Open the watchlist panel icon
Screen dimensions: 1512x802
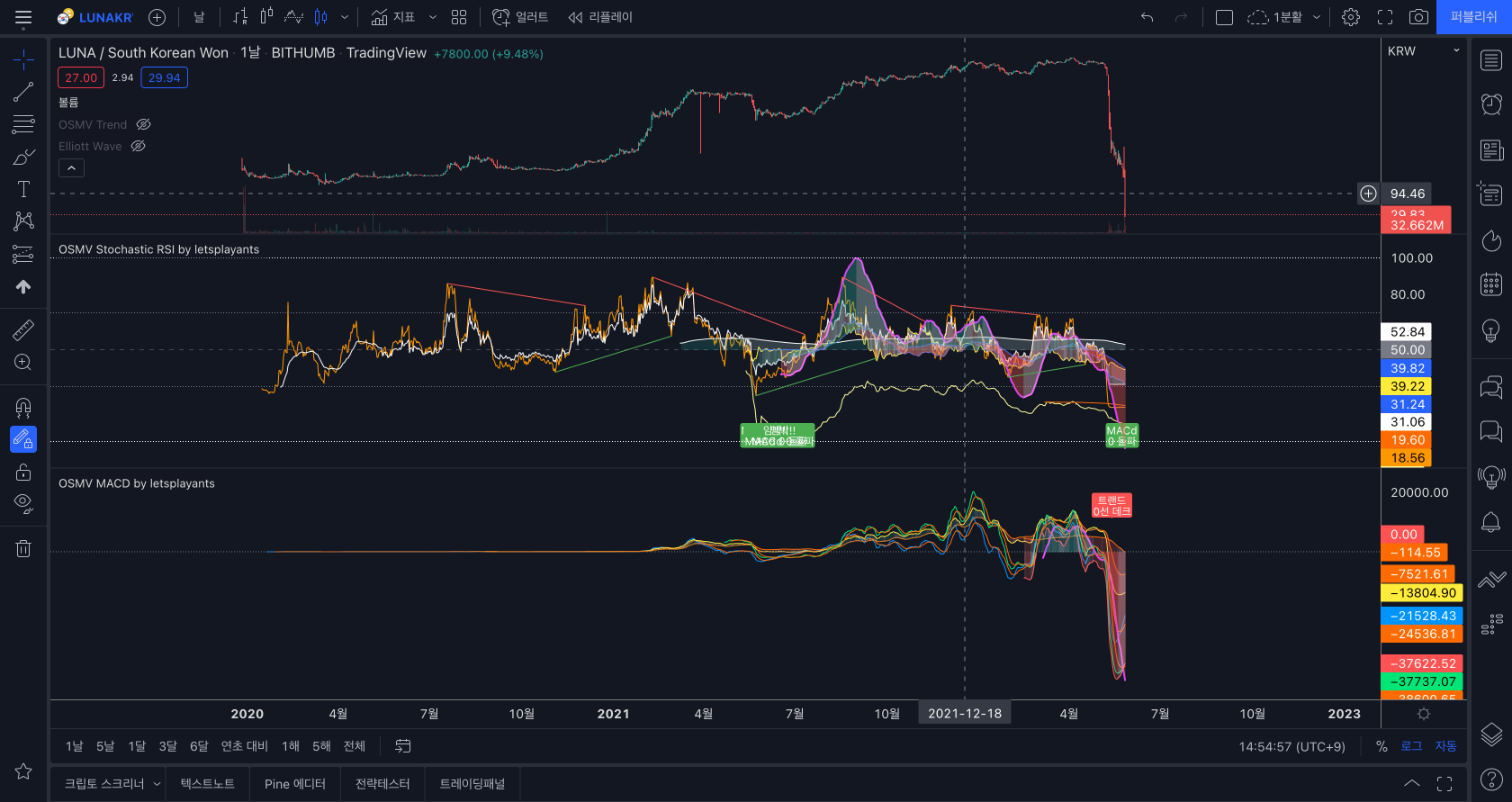(1491, 60)
